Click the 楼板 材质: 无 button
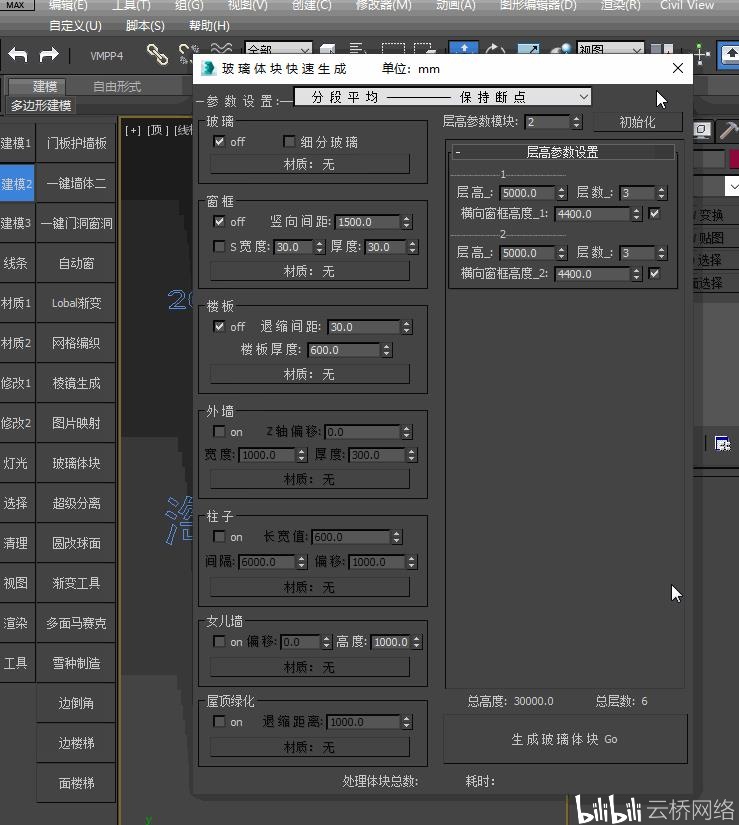The width and height of the screenshot is (739, 825). point(309,374)
